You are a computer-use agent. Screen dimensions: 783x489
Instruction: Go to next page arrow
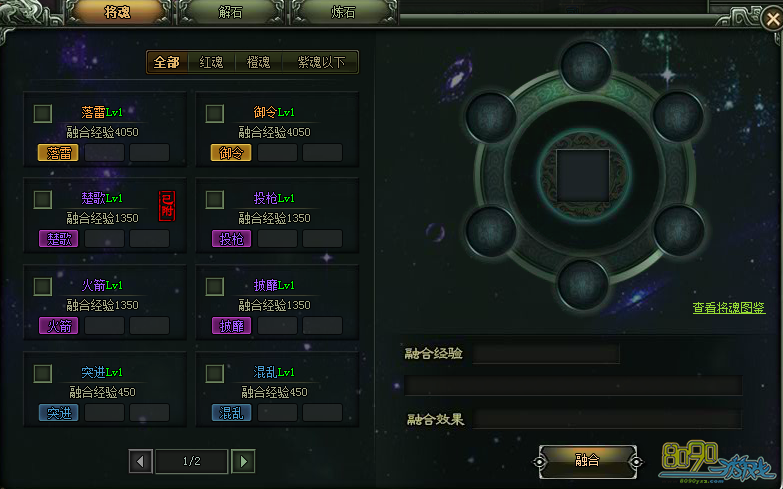pos(243,462)
